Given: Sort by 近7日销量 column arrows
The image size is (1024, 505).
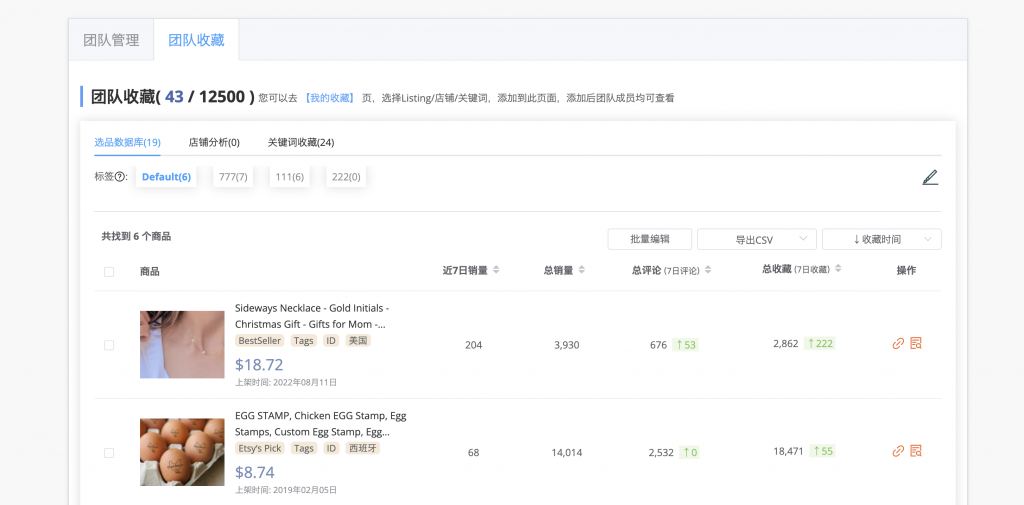Looking at the screenshot, I should point(496,270).
